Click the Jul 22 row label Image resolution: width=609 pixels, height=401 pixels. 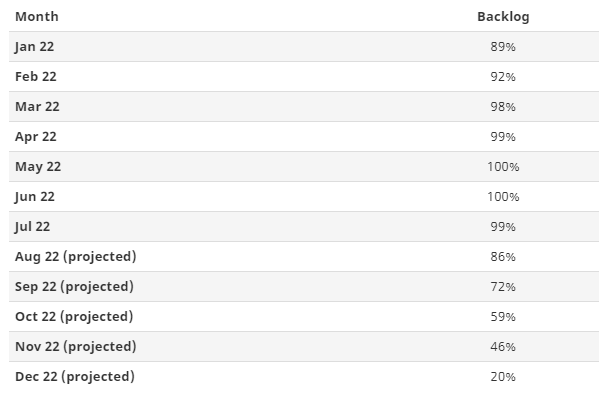(32, 226)
